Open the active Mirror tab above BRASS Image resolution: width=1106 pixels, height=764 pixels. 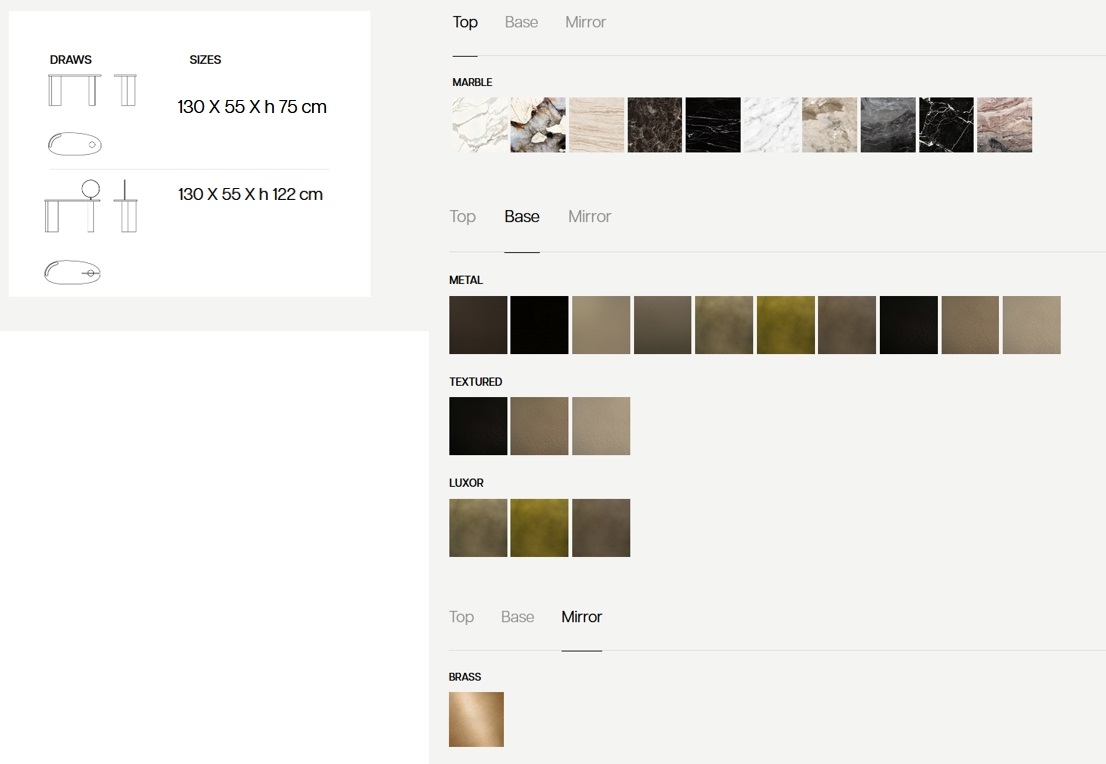coord(582,617)
